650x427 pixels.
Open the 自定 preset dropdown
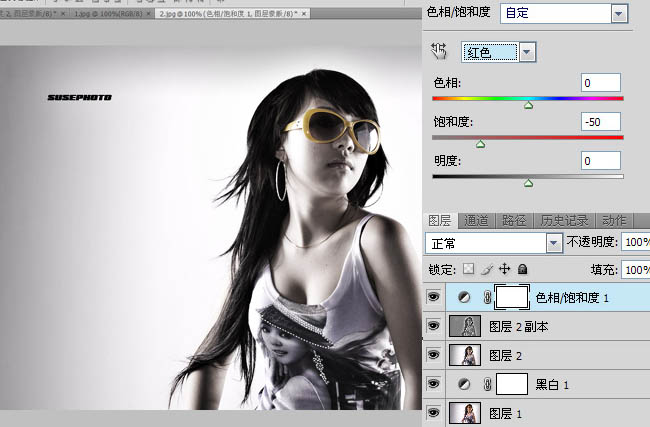click(618, 14)
